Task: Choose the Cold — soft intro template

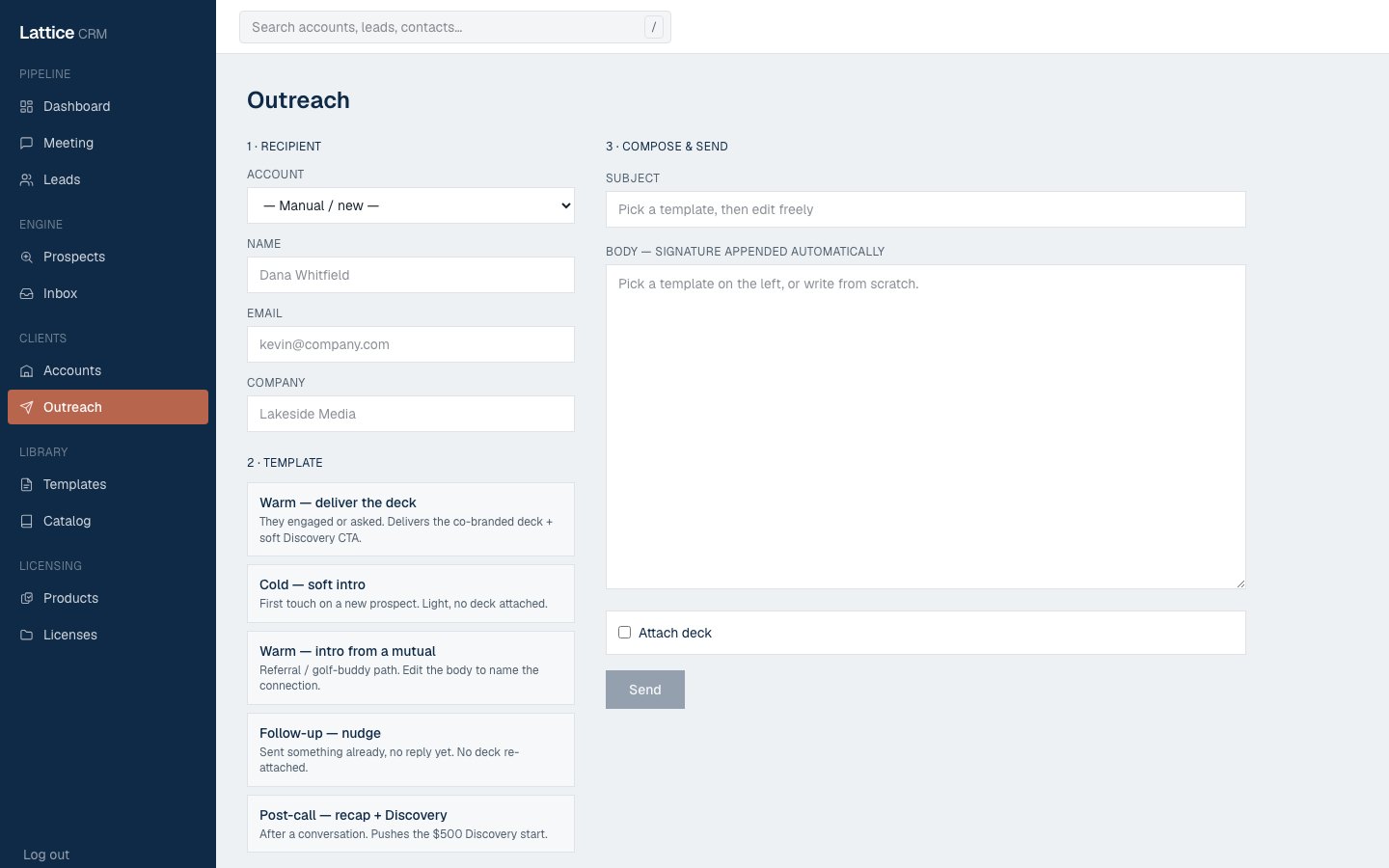Action: coord(411,593)
